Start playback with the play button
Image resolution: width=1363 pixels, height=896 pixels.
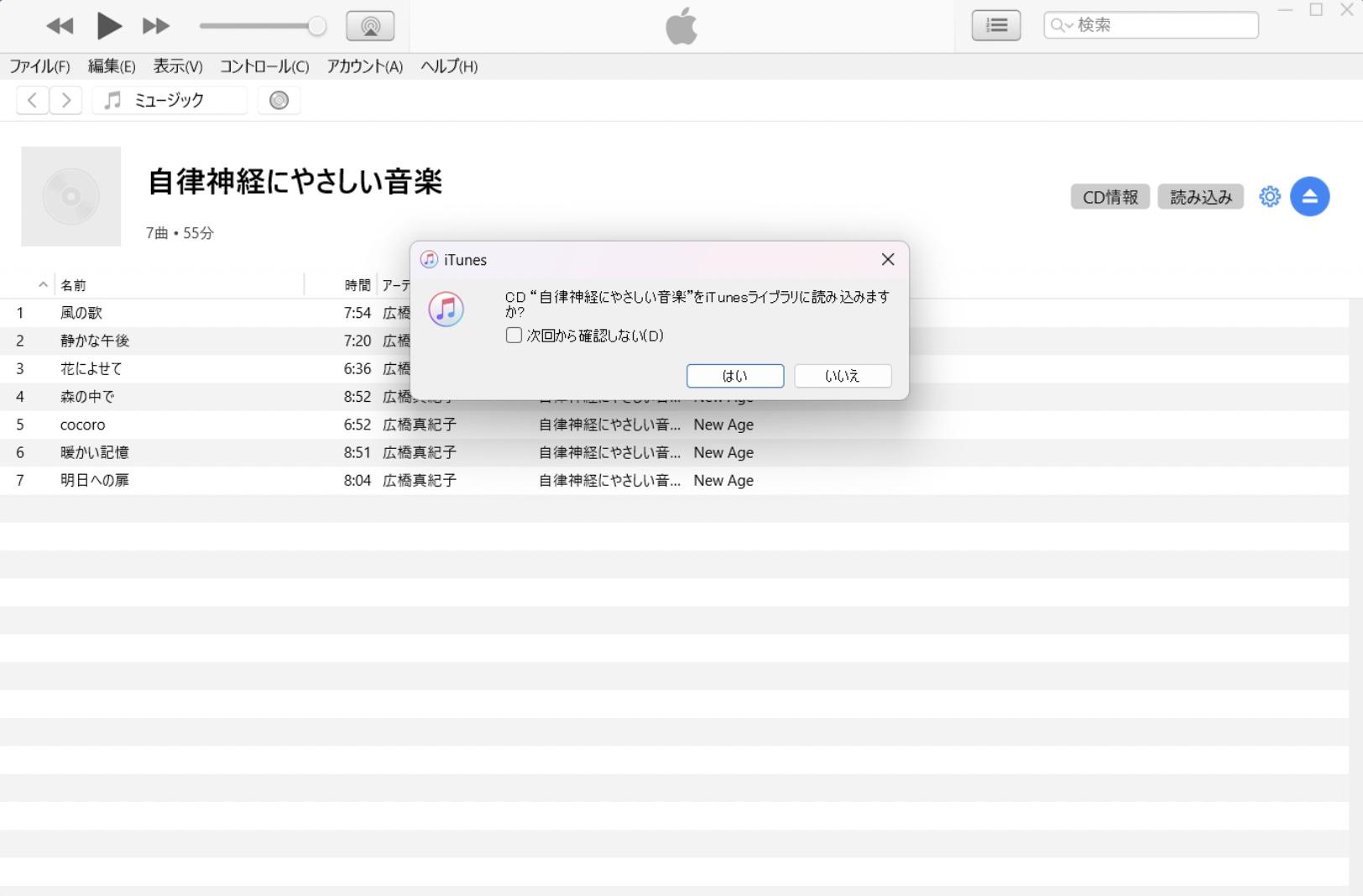click(x=108, y=26)
